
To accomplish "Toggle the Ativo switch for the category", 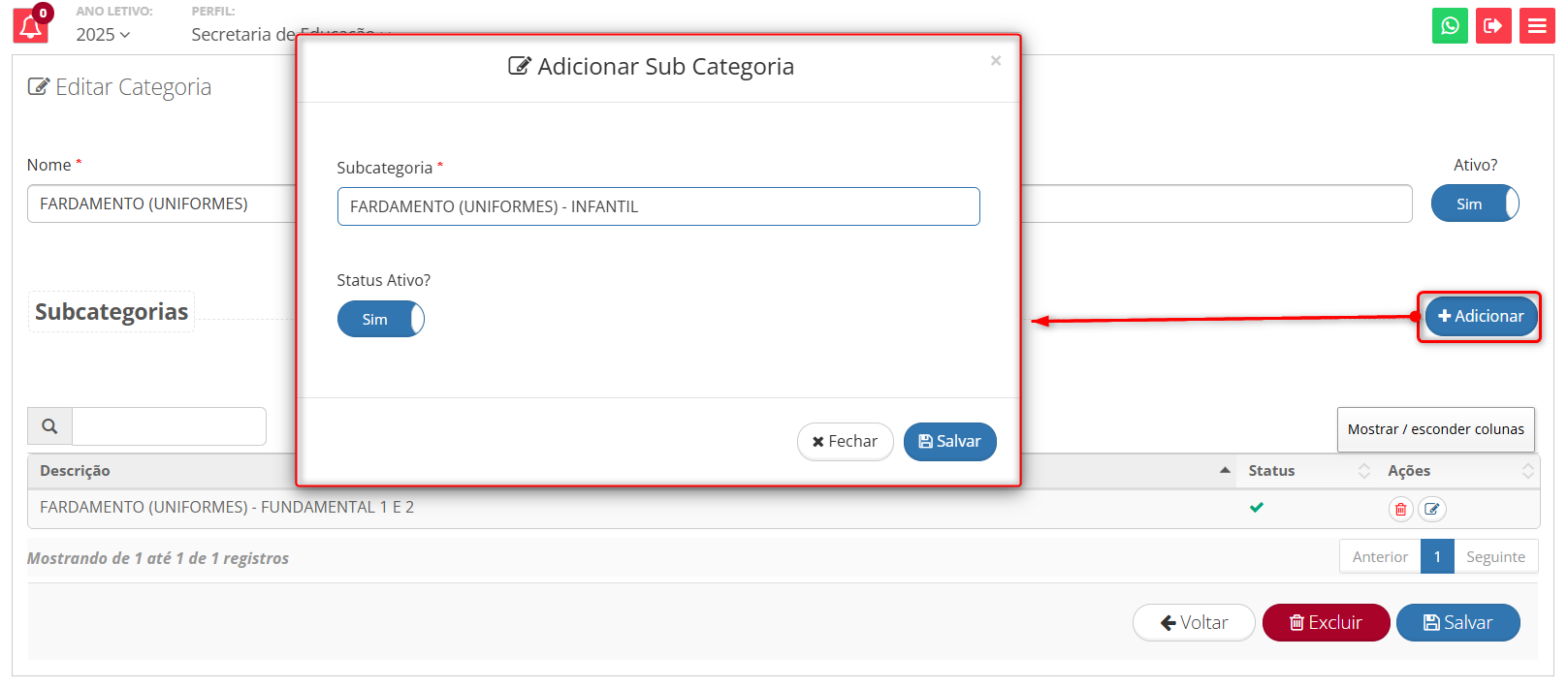I will pos(1475,204).
